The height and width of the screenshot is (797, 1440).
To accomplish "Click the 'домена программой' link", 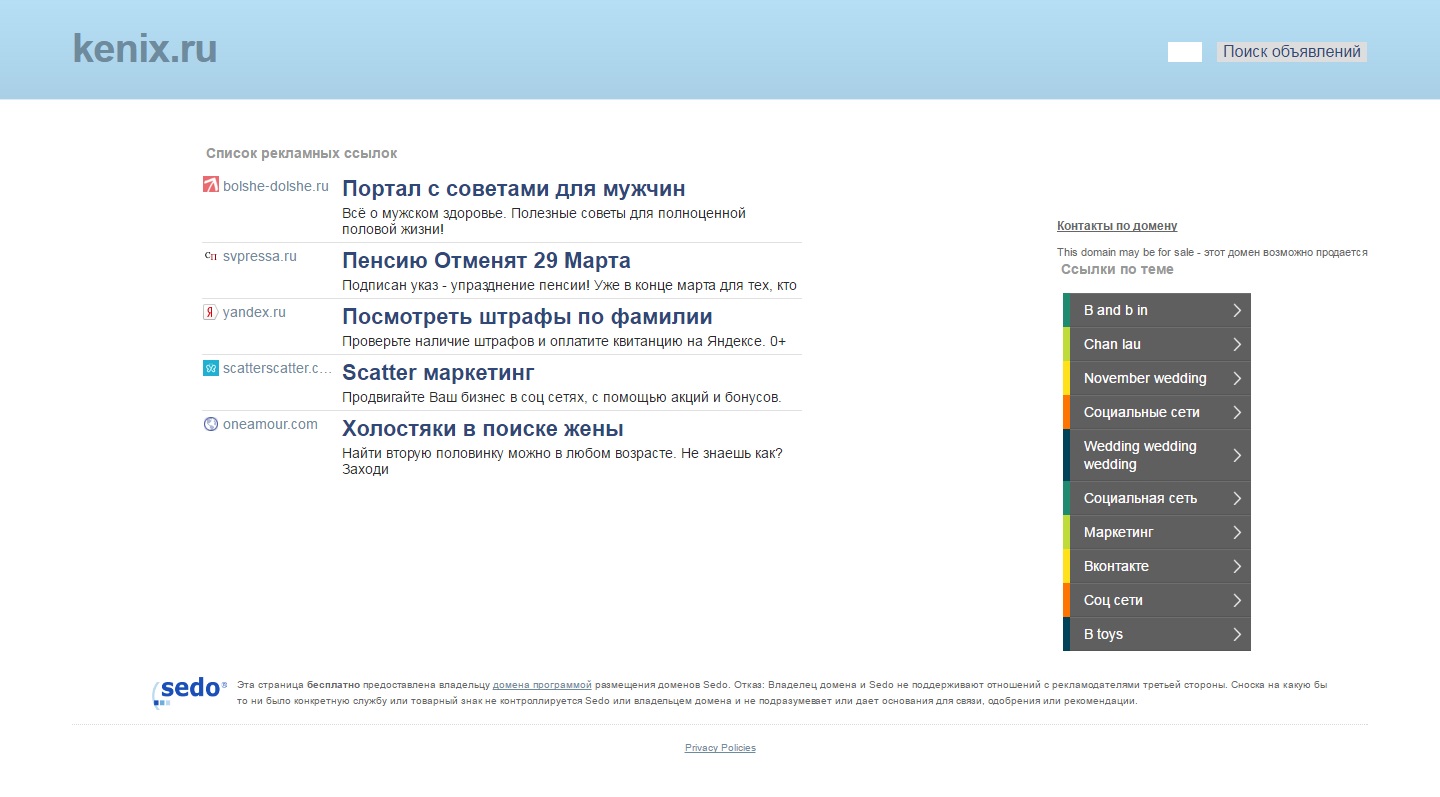I will click(x=542, y=685).
